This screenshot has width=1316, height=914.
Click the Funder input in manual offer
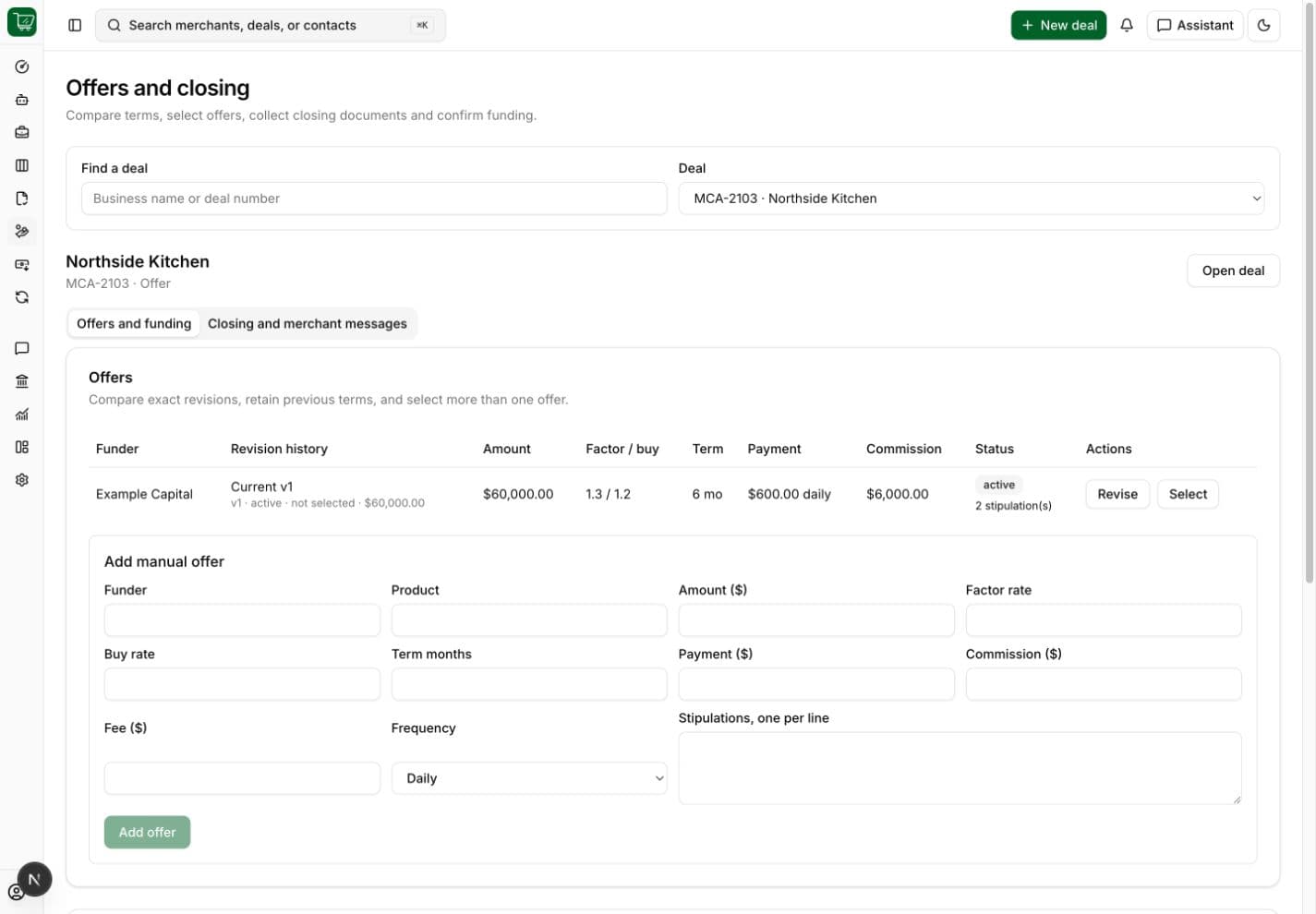(242, 620)
